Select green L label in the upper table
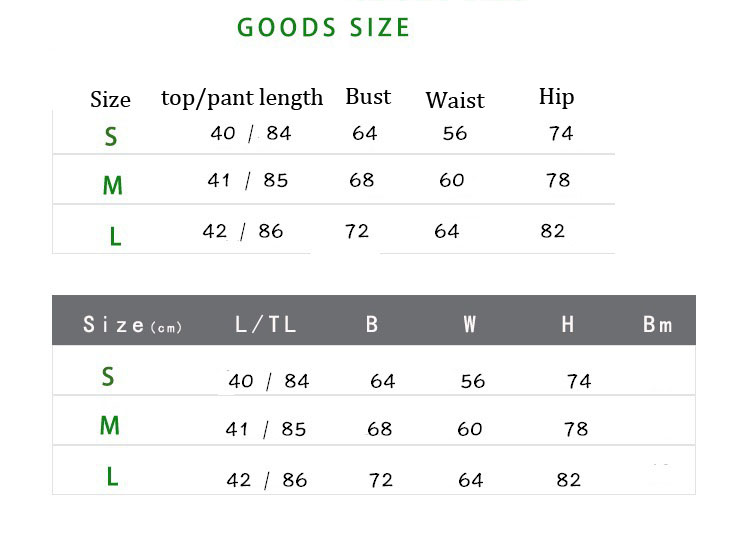This screenshot has width=750, height=558. click(x=115, y=237)
